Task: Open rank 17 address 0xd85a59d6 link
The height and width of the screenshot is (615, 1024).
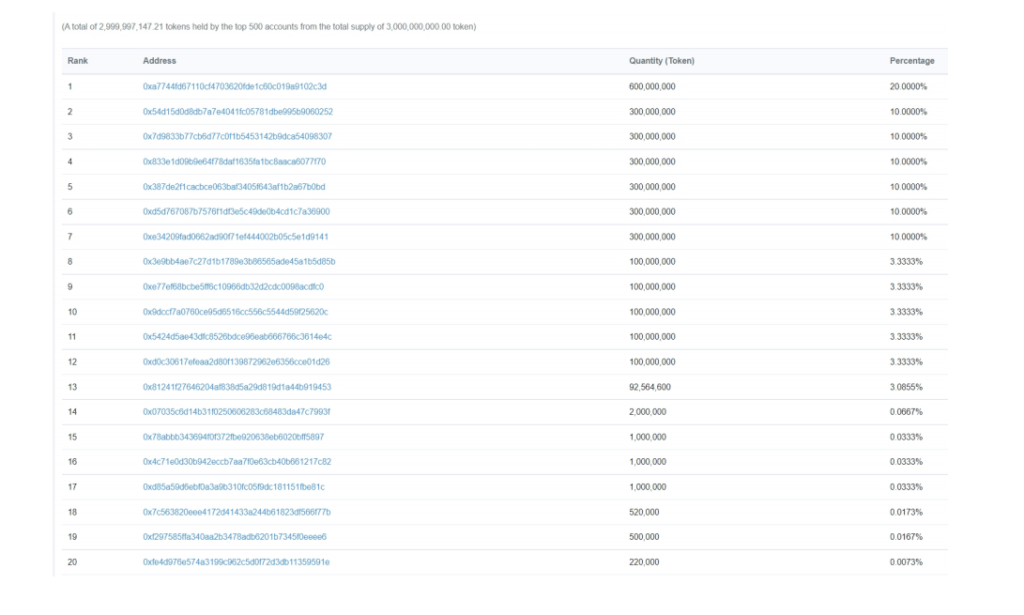Action: 234,487
